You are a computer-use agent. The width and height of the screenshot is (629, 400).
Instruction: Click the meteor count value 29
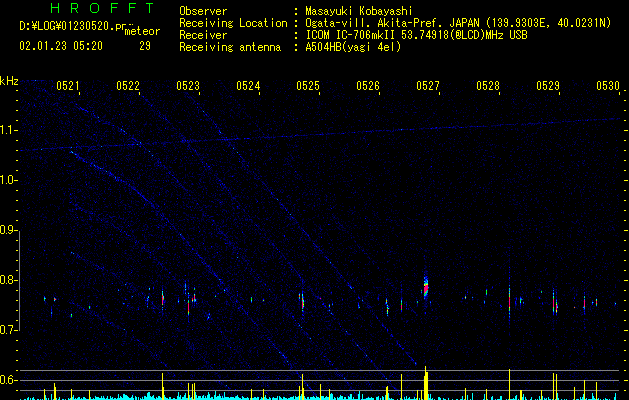145,46
